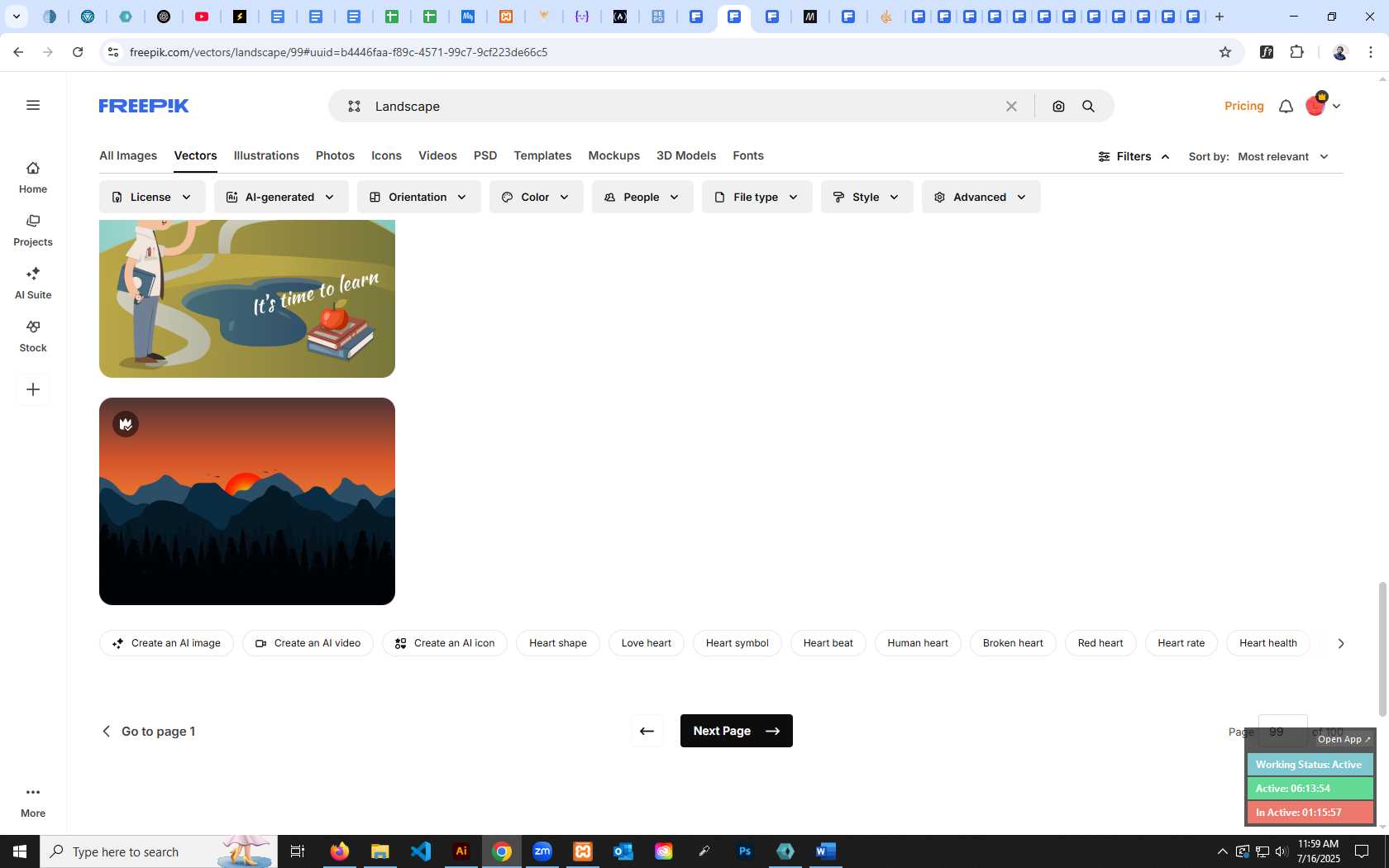Open the It's time to learn thumbnail
Image resolution: width=1389 pixels, height=868 pixels.
pos(247,298)
